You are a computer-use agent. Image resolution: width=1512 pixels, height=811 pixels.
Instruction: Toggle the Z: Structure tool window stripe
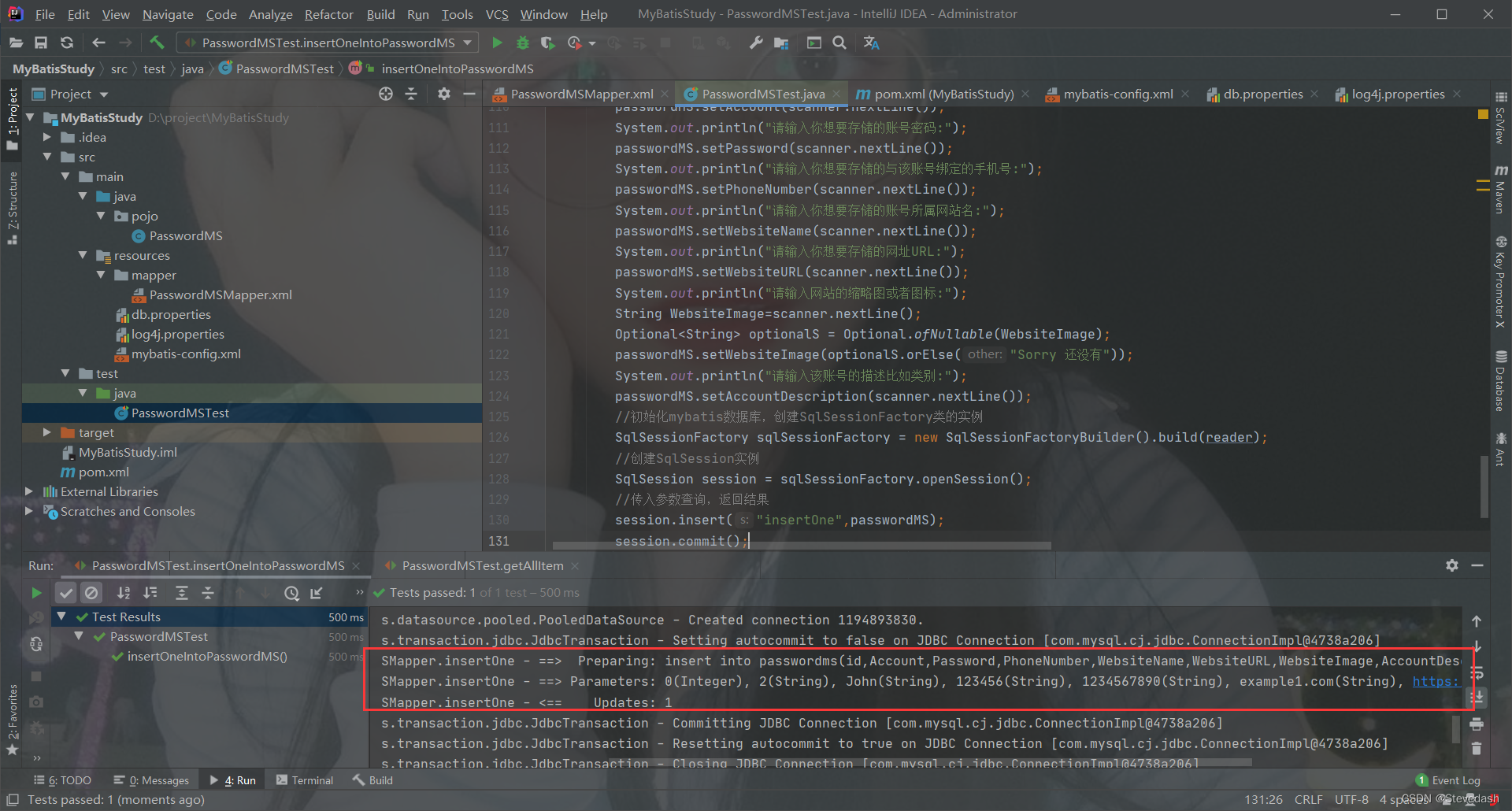(12, 209)
